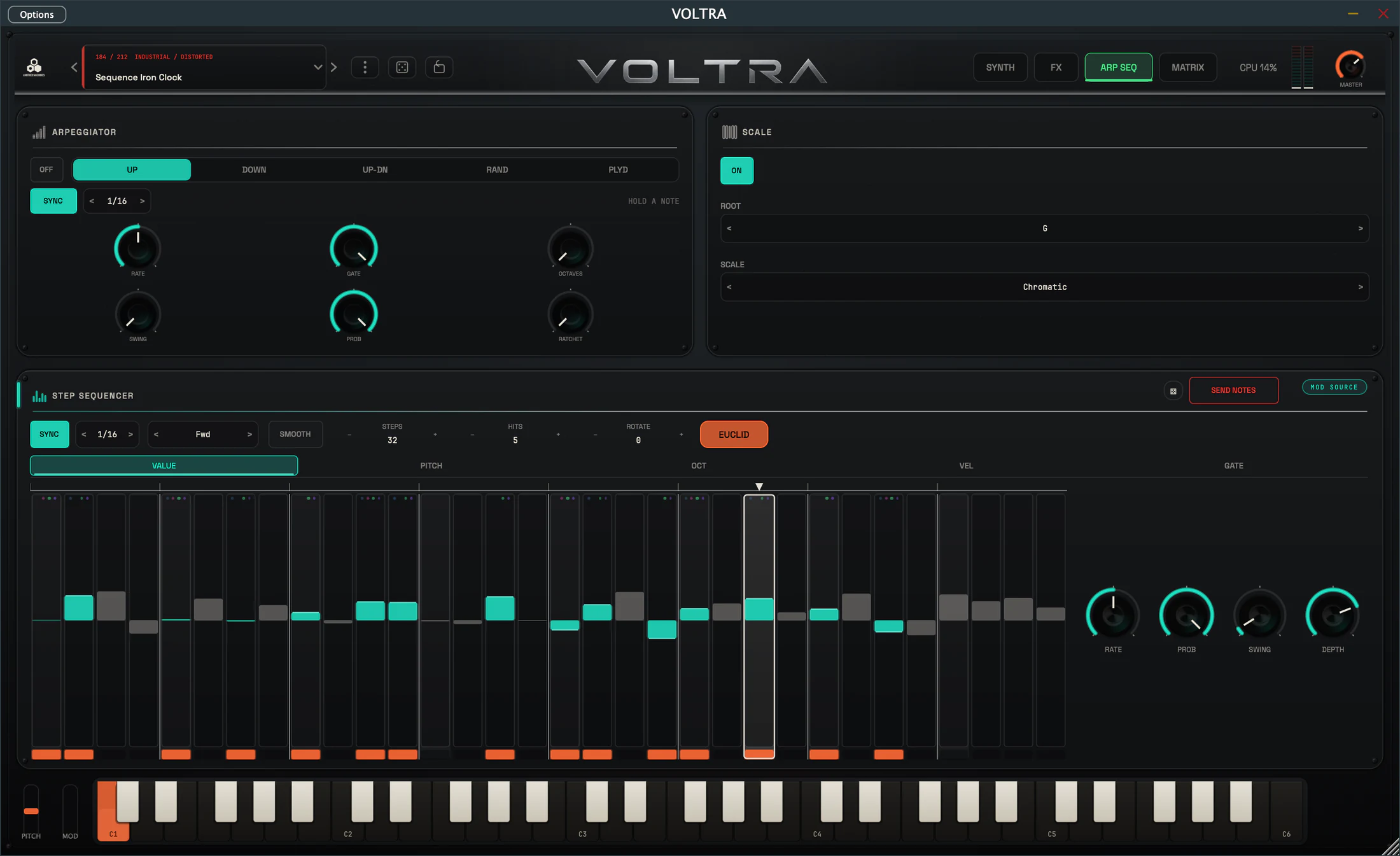This screenshot has width=1400, height=856.
Task: Toggle arpeggiator Sync button
Action: tap(53, 201)
